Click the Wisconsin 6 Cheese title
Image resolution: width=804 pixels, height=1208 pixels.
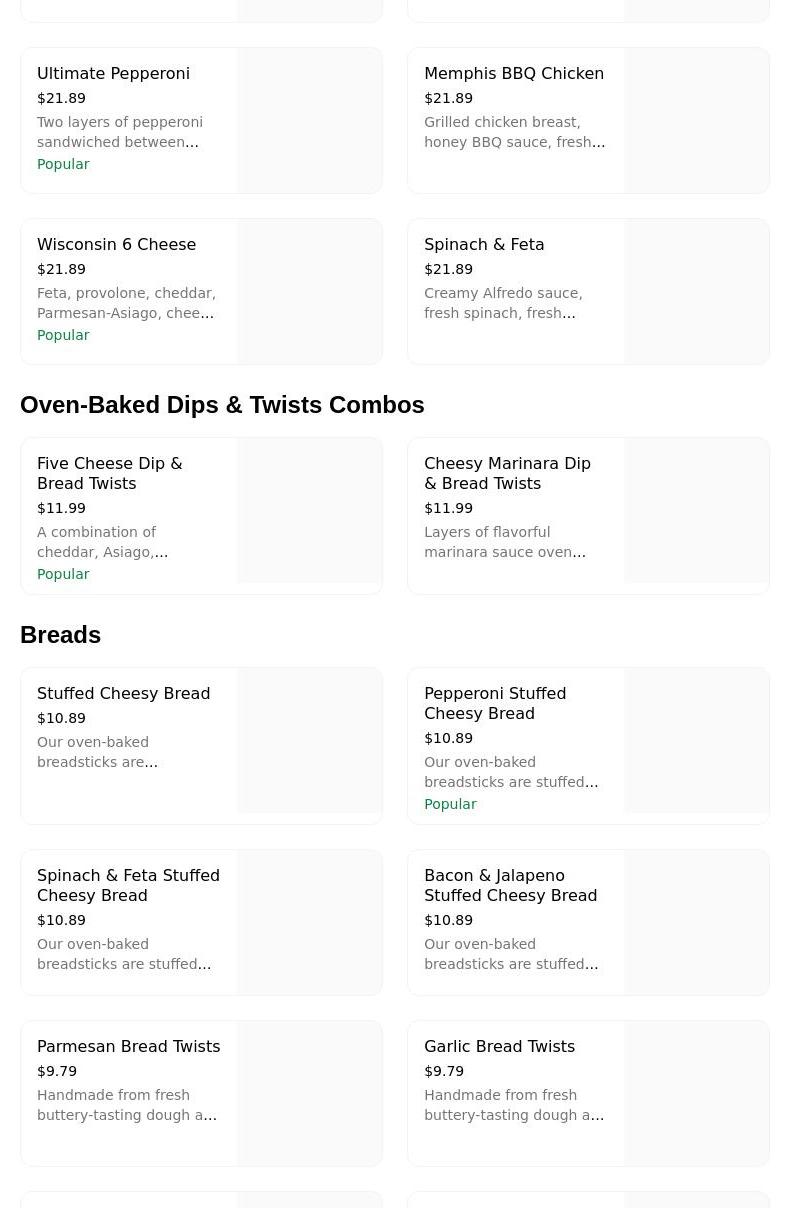coord(116,245)
